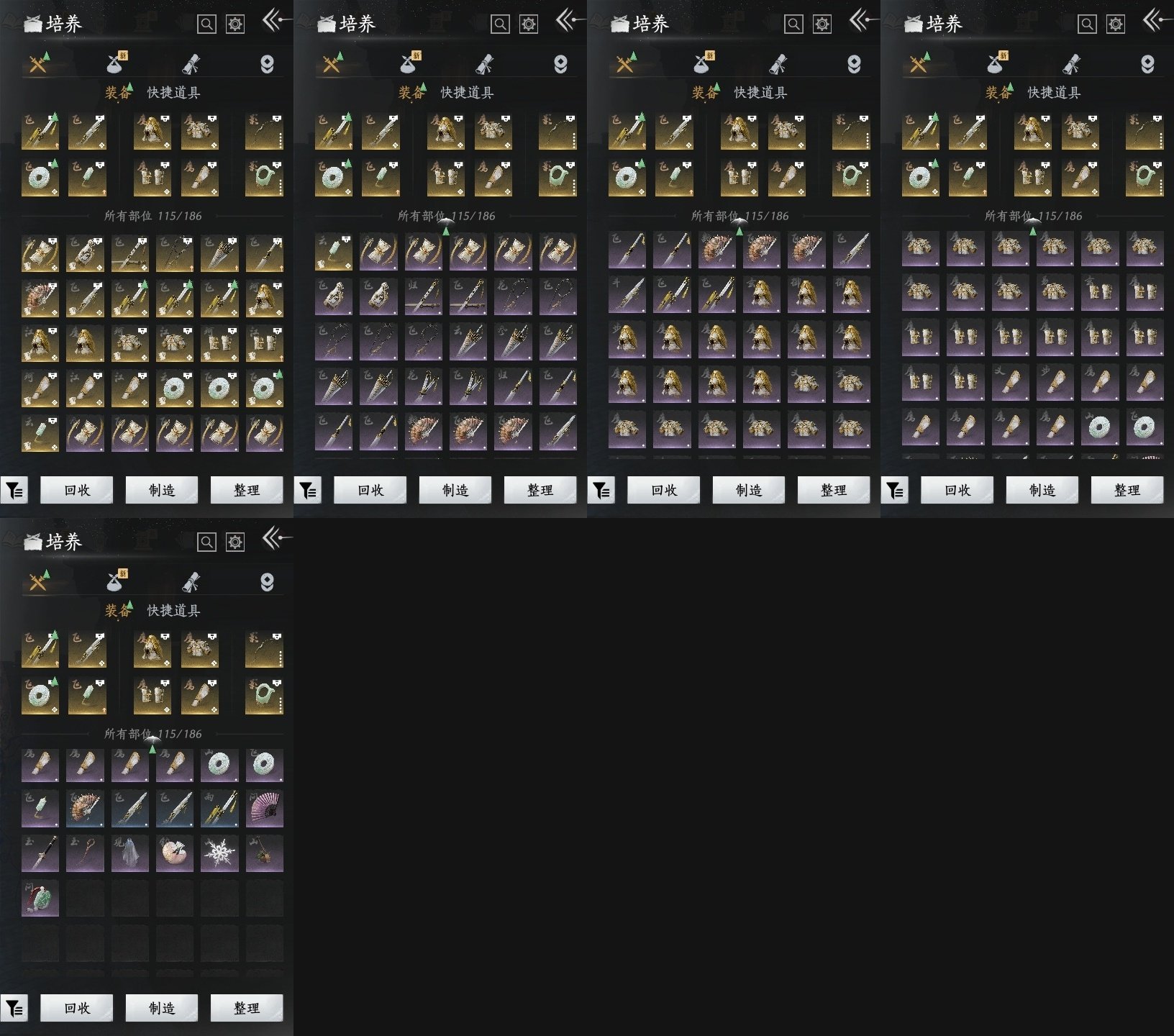Open bag icon with 新 badge, top-left panel
Screen dimensions: 1174x1036
click(116, 63)
